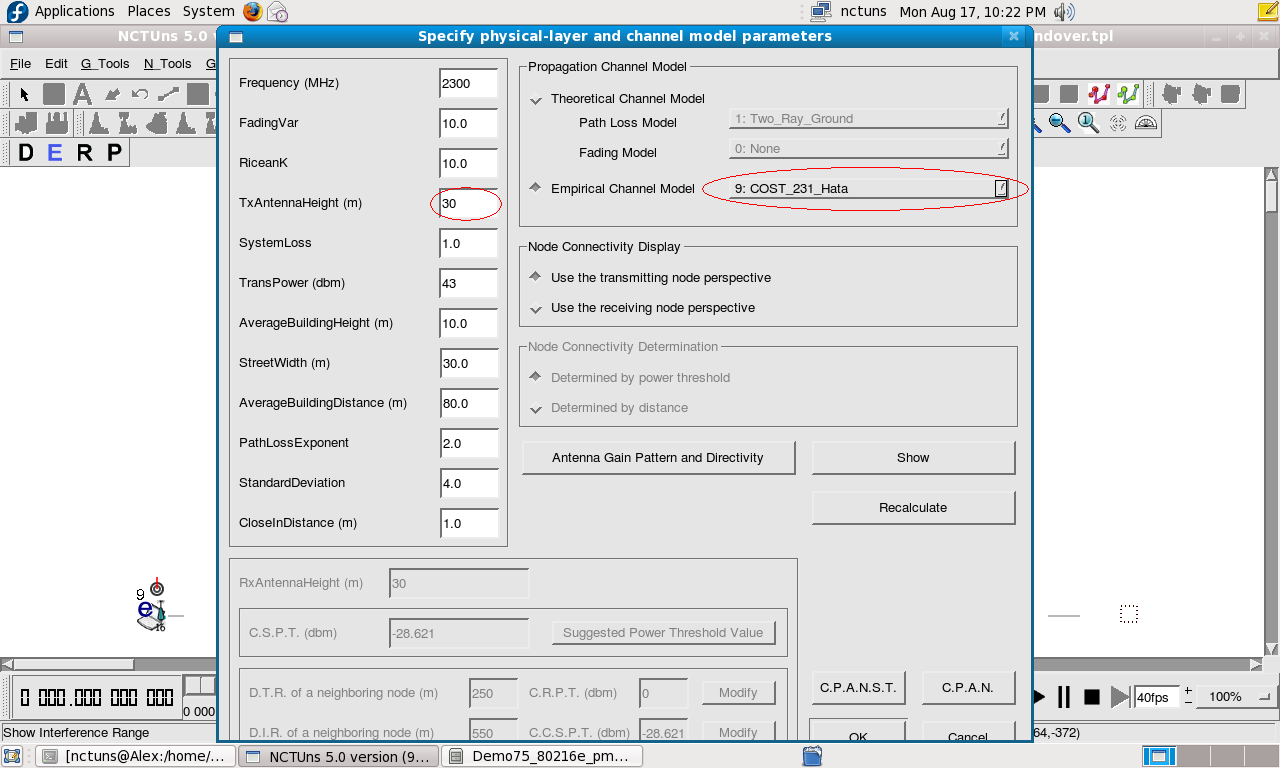The image size is (1280, 768).
Task: Click Modify button for C.R.P.T.
Action: click(738, 693)
